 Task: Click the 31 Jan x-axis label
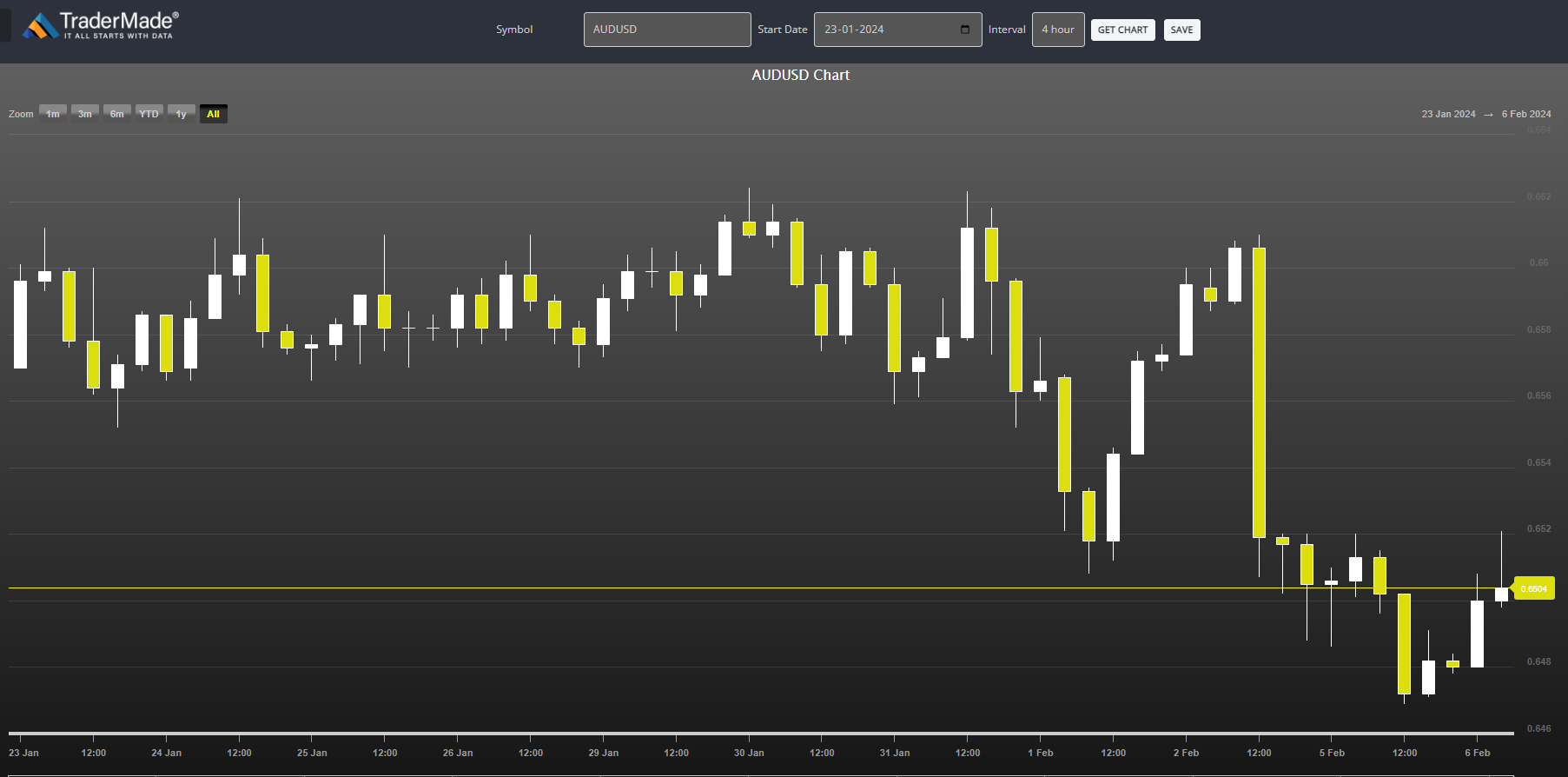895,753
